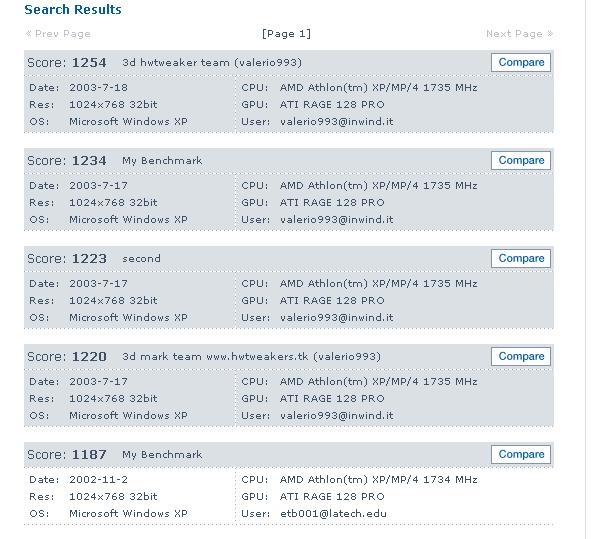Select the 3d hwtweaker team result title
Screen dimensions: 612x539
[212, 63]
